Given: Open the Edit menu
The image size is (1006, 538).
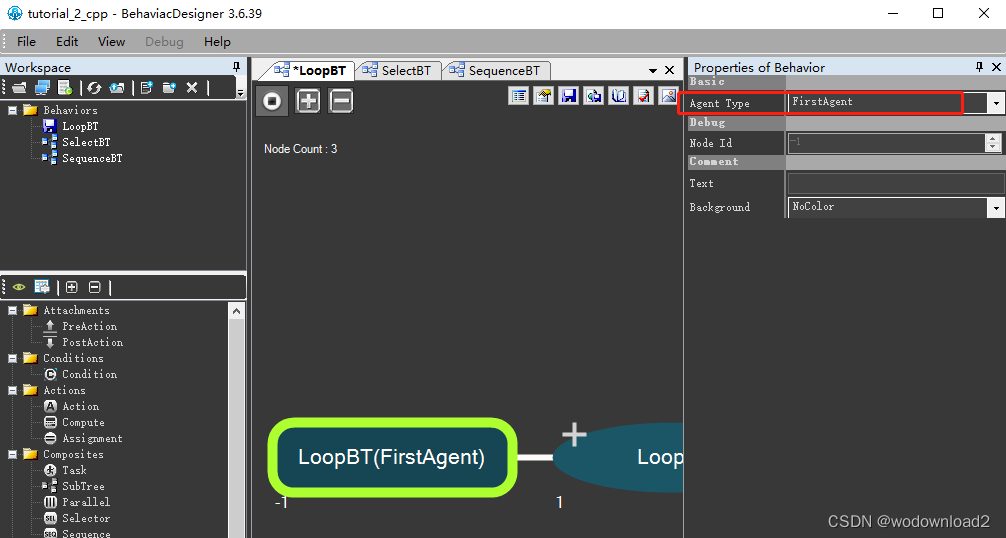Looking at the screenshot, I should click(x=67, y=42).
